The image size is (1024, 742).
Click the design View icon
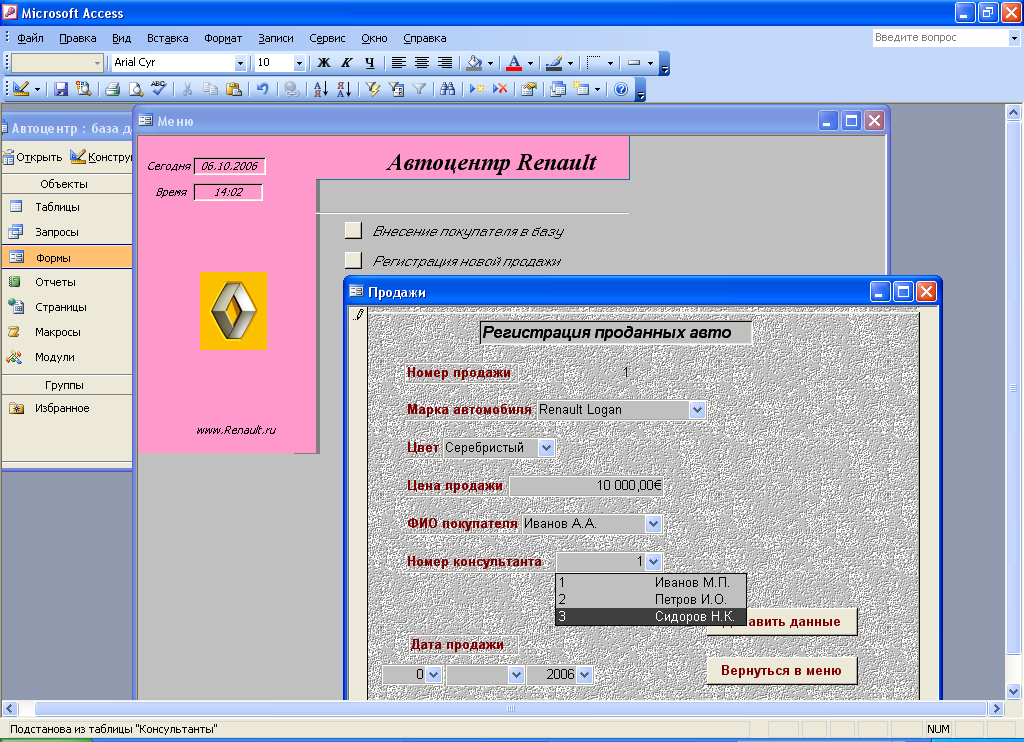coord(21,89)
